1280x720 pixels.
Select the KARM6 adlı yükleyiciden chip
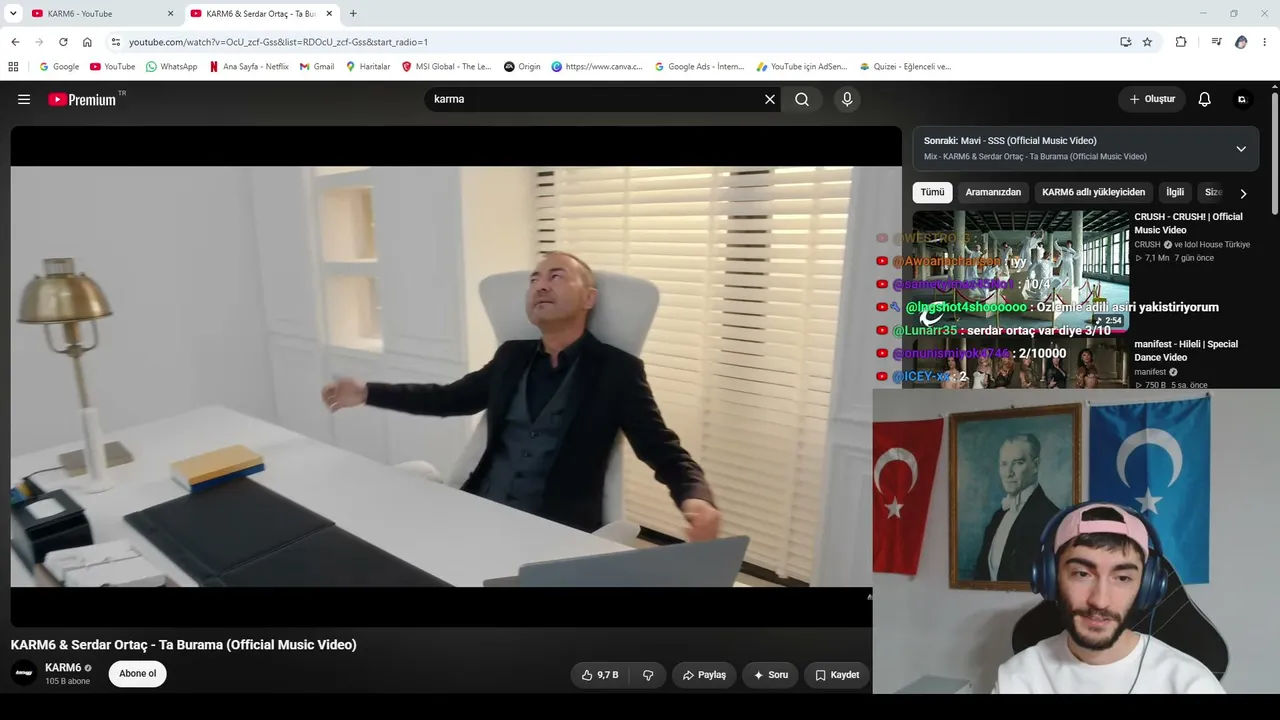(1093, 192)
